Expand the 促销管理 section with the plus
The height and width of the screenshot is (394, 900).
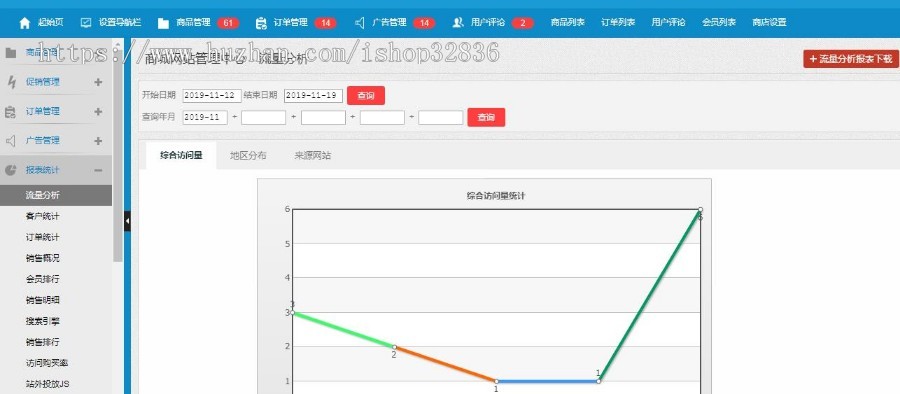click(98, 82)
